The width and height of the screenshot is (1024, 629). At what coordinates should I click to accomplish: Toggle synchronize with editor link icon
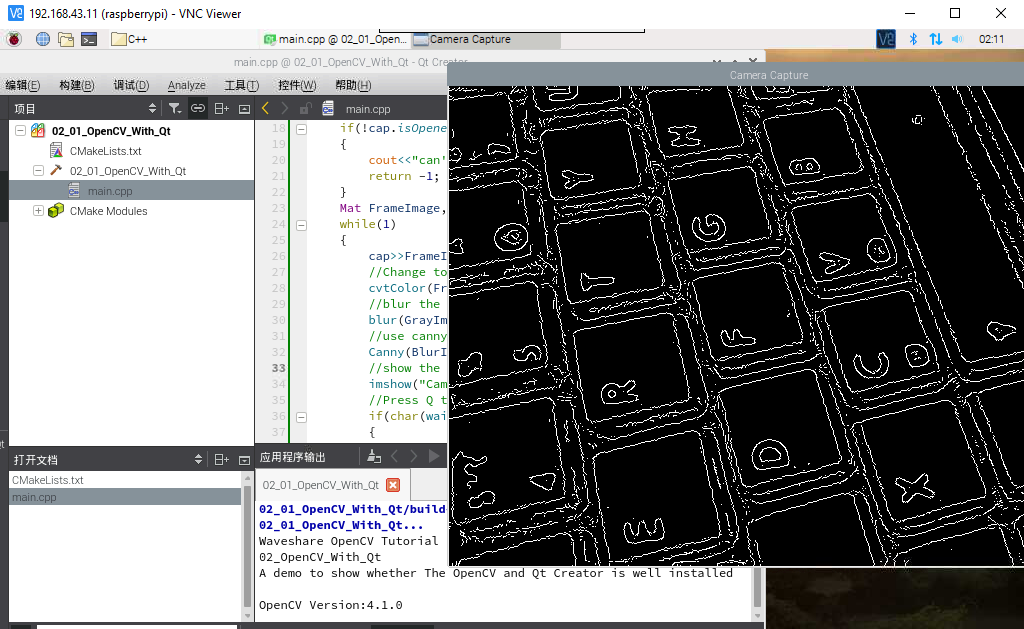(197, 108)
